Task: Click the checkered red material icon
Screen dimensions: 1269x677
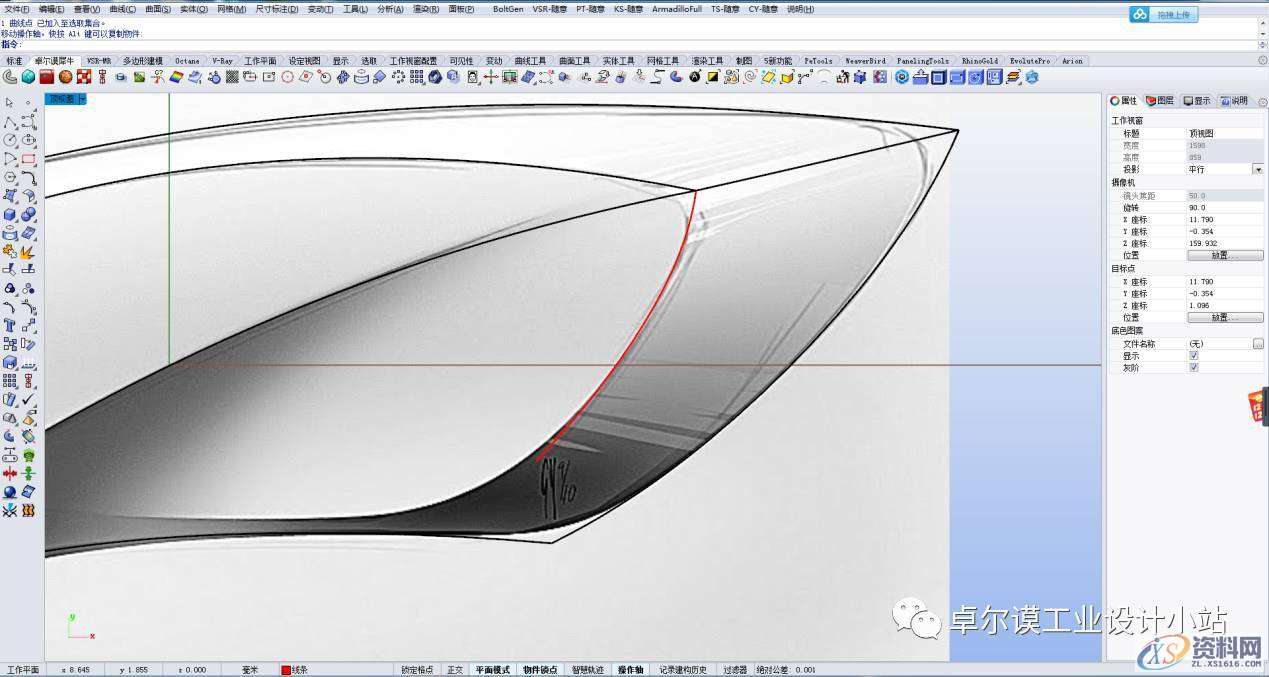Action: [84, 77]
